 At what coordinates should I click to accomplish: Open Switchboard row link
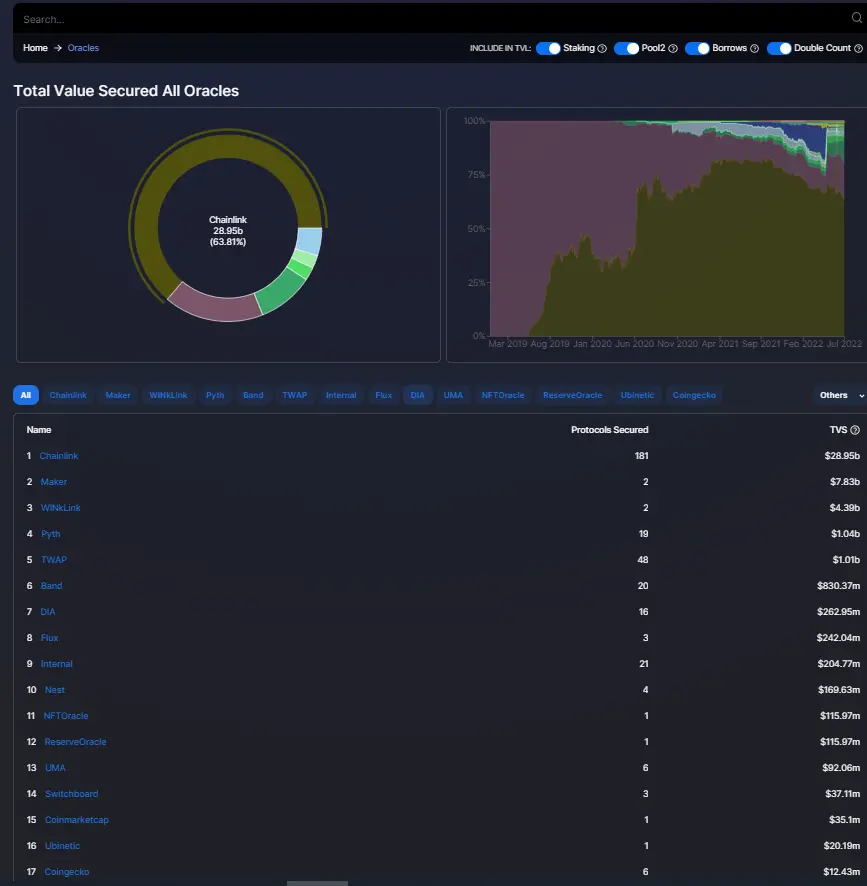pyautogui.click(x=71, y=794)
